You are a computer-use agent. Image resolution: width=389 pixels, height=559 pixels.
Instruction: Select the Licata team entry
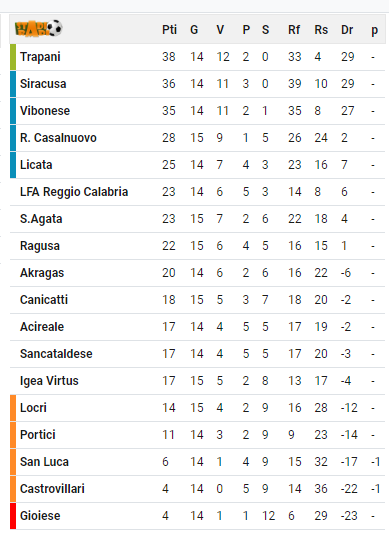pyautogui.click(x=36, y=165)
